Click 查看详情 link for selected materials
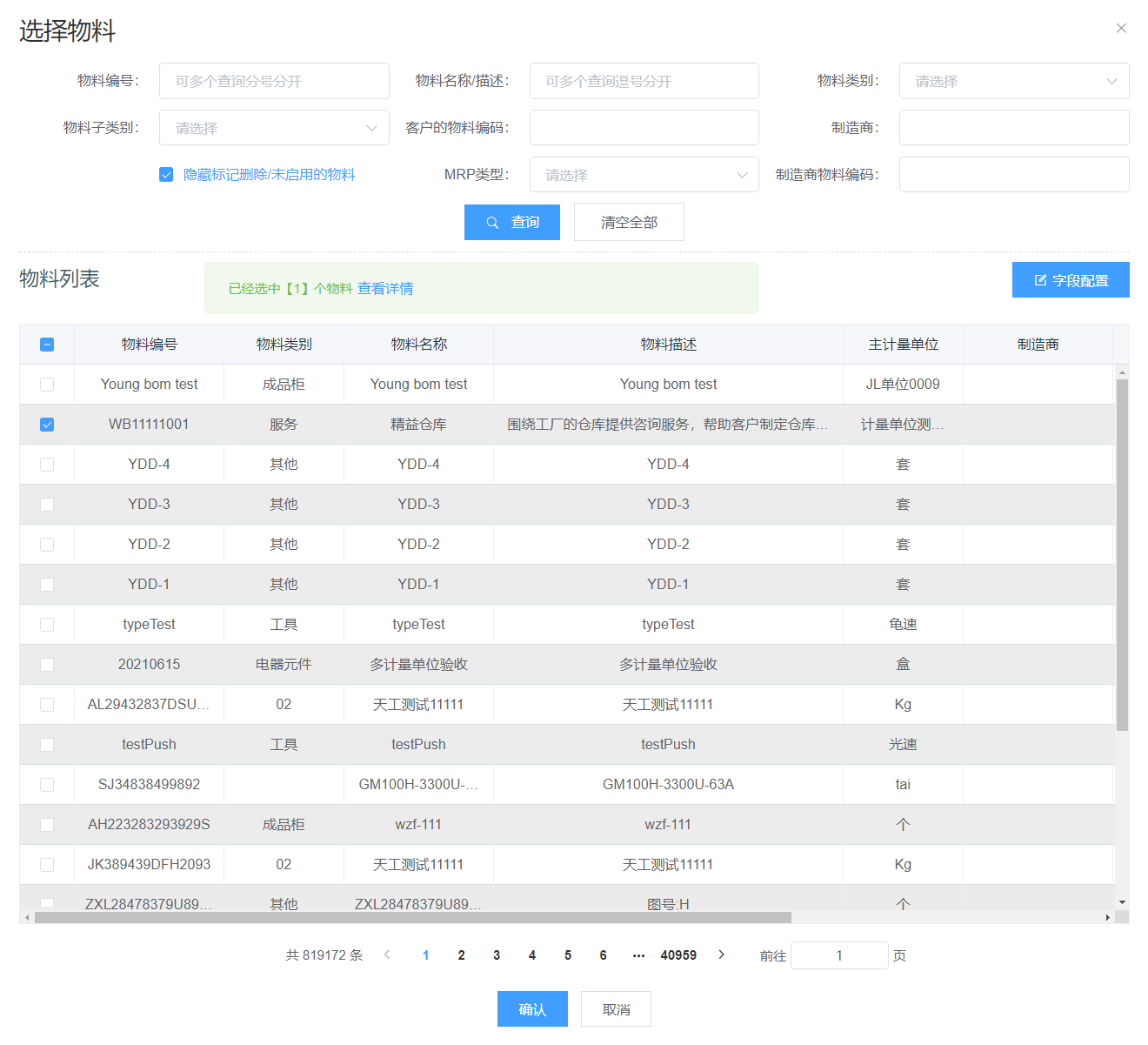The width and height of the screenshot is (1148, 1045). [385, 289]
